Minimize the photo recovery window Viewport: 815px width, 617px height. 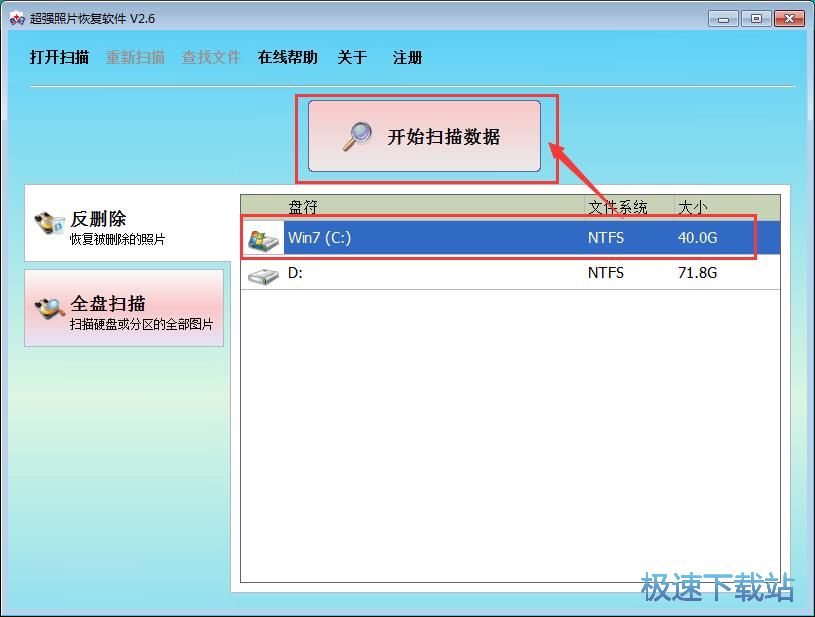click(x=723, y=19)
